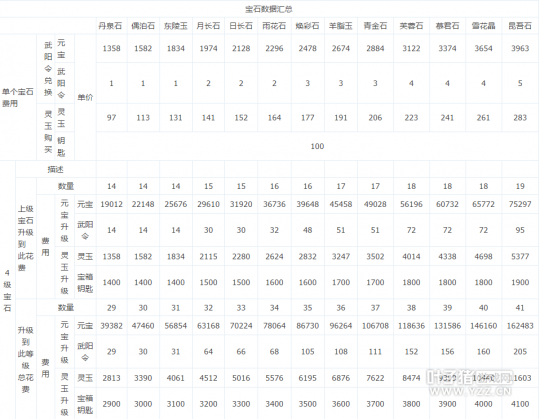Click the 75297 元宝 cost cell

coord(520,204)
